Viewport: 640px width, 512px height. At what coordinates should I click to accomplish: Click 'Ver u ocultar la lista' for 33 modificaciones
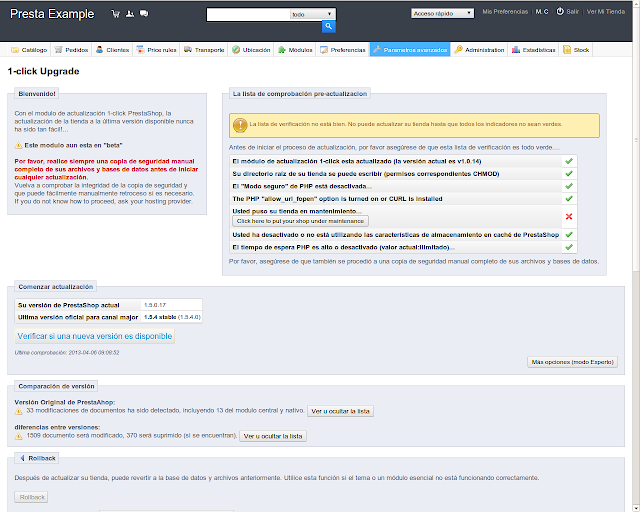(x=340, y=411)
